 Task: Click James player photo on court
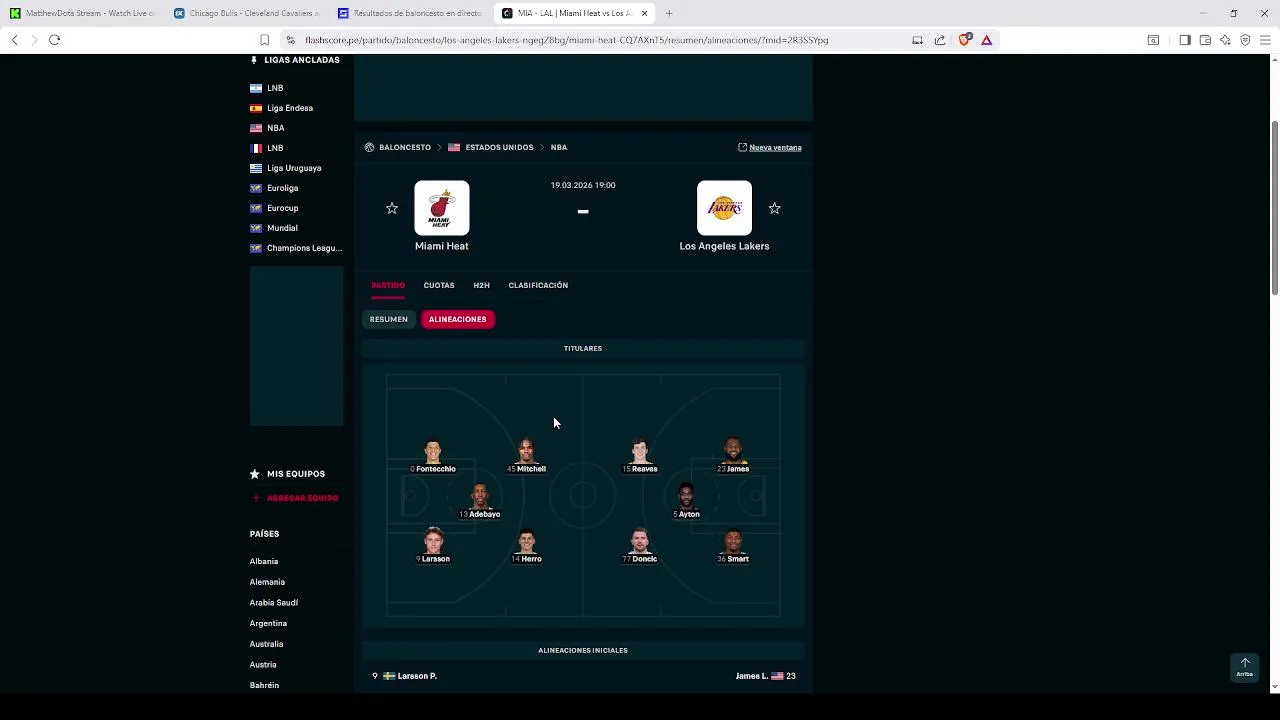[733, 451]
